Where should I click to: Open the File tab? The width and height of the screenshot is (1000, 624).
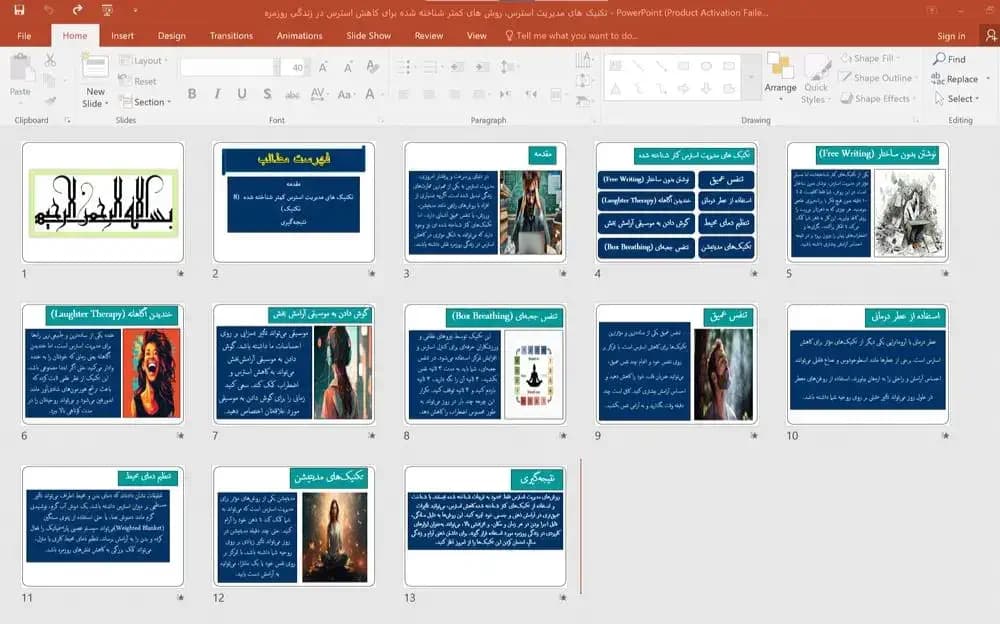click(24, 36)
